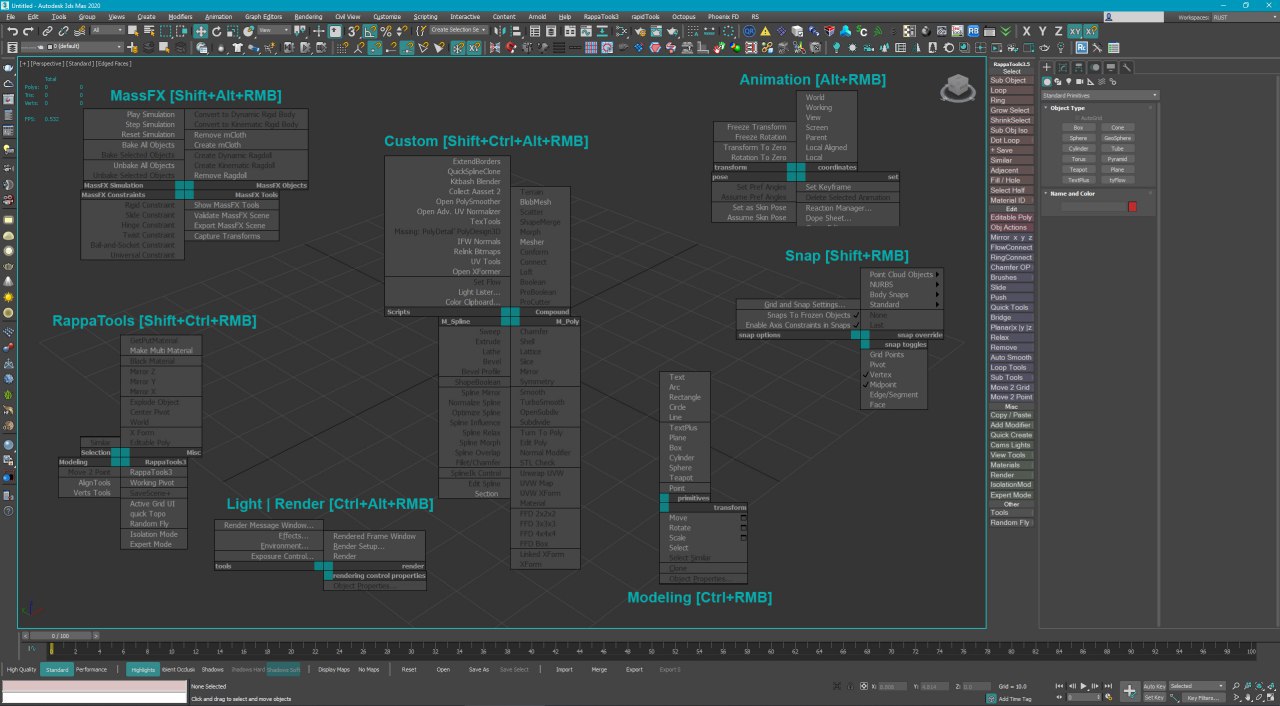Screen dimensions: 1280x706
Task: Click the yellow warning triangle icon
Action: 765,31
